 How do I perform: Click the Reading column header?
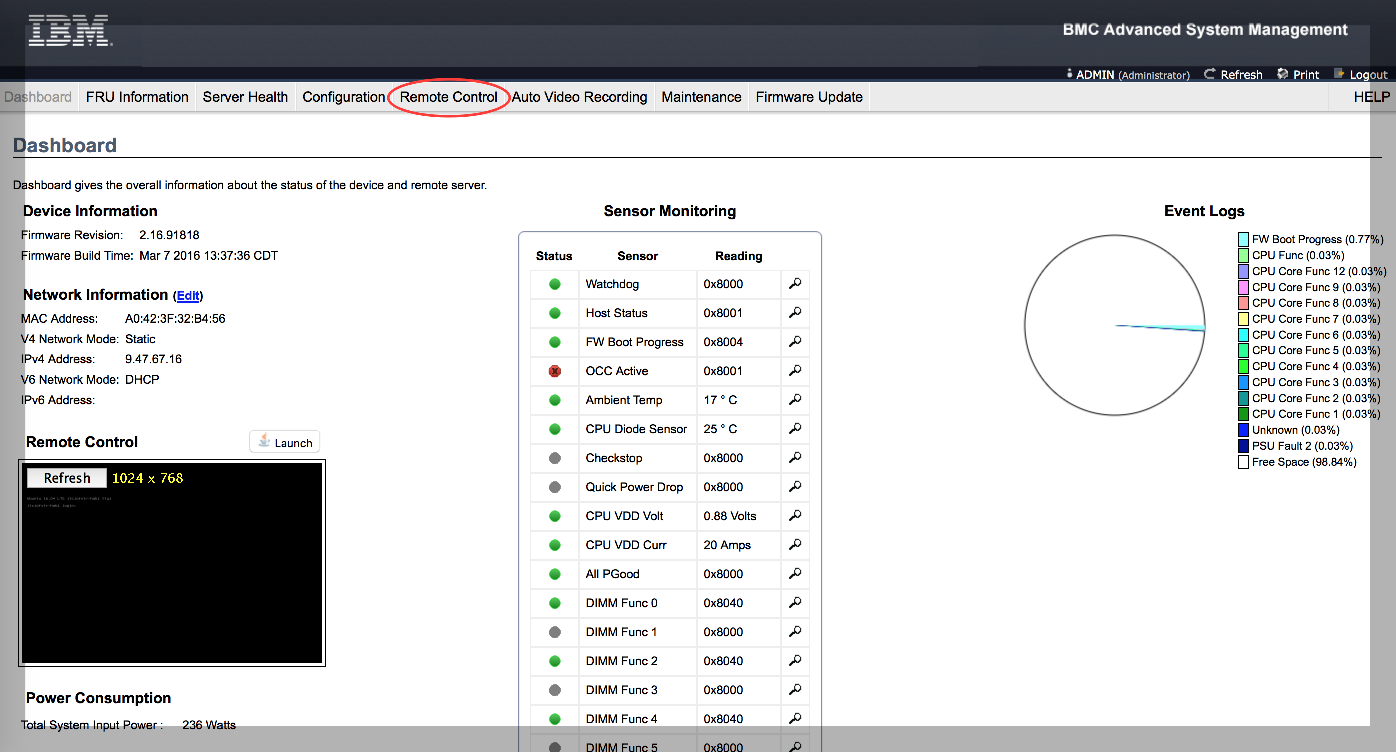pyautogui.click(x=739, y=256)
